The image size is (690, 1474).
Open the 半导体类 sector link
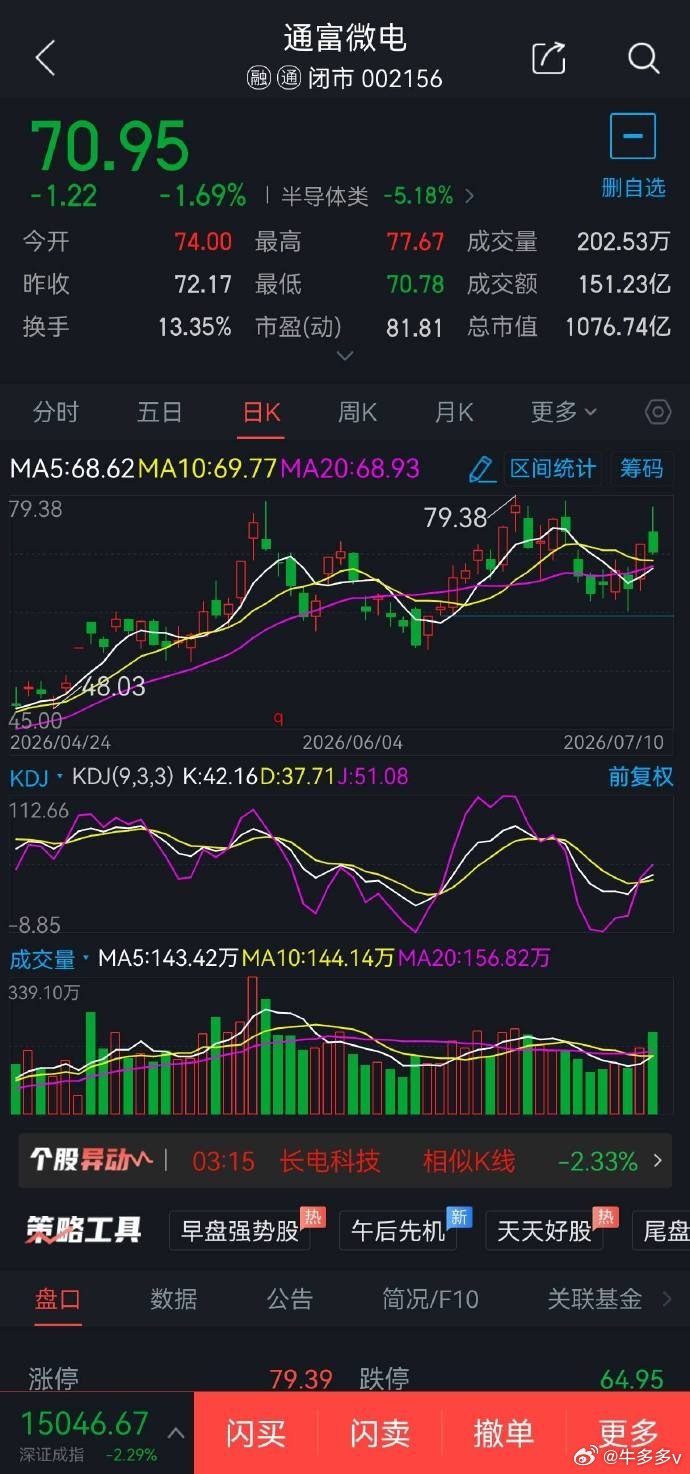click(324, 196)
